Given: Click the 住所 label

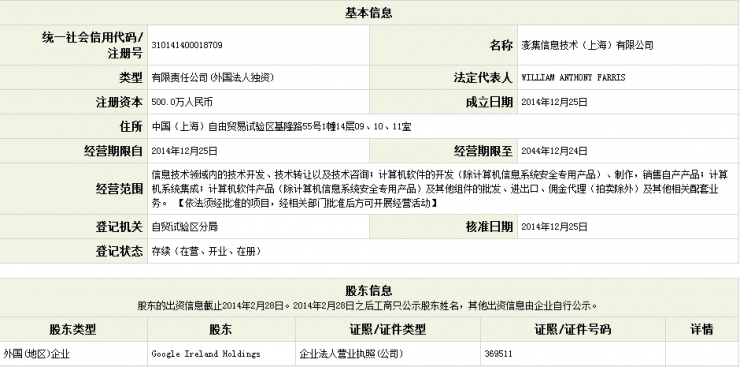Looking at the screenshot, I should pos(131,127).
